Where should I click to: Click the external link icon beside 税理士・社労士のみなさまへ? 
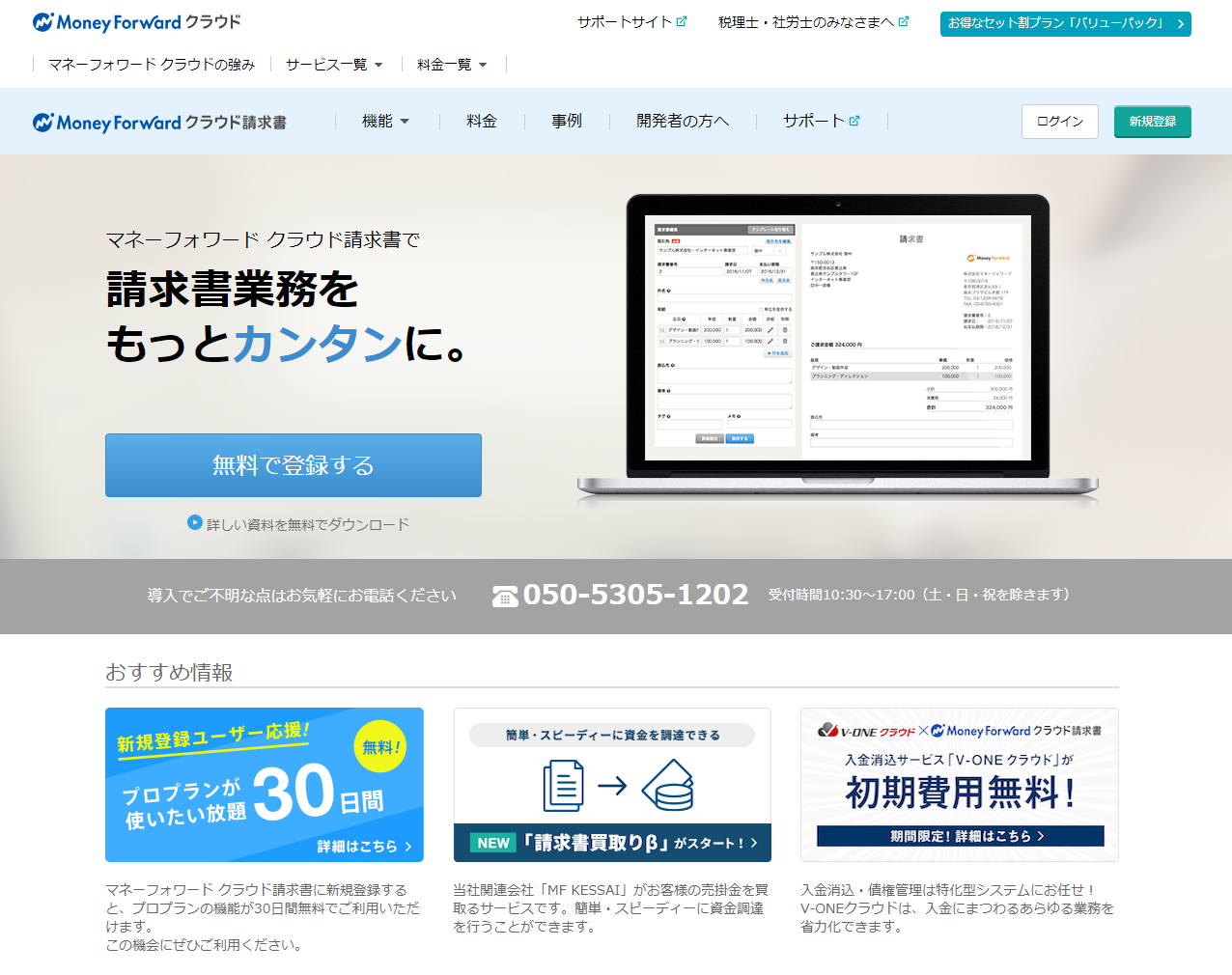[904, 21]
